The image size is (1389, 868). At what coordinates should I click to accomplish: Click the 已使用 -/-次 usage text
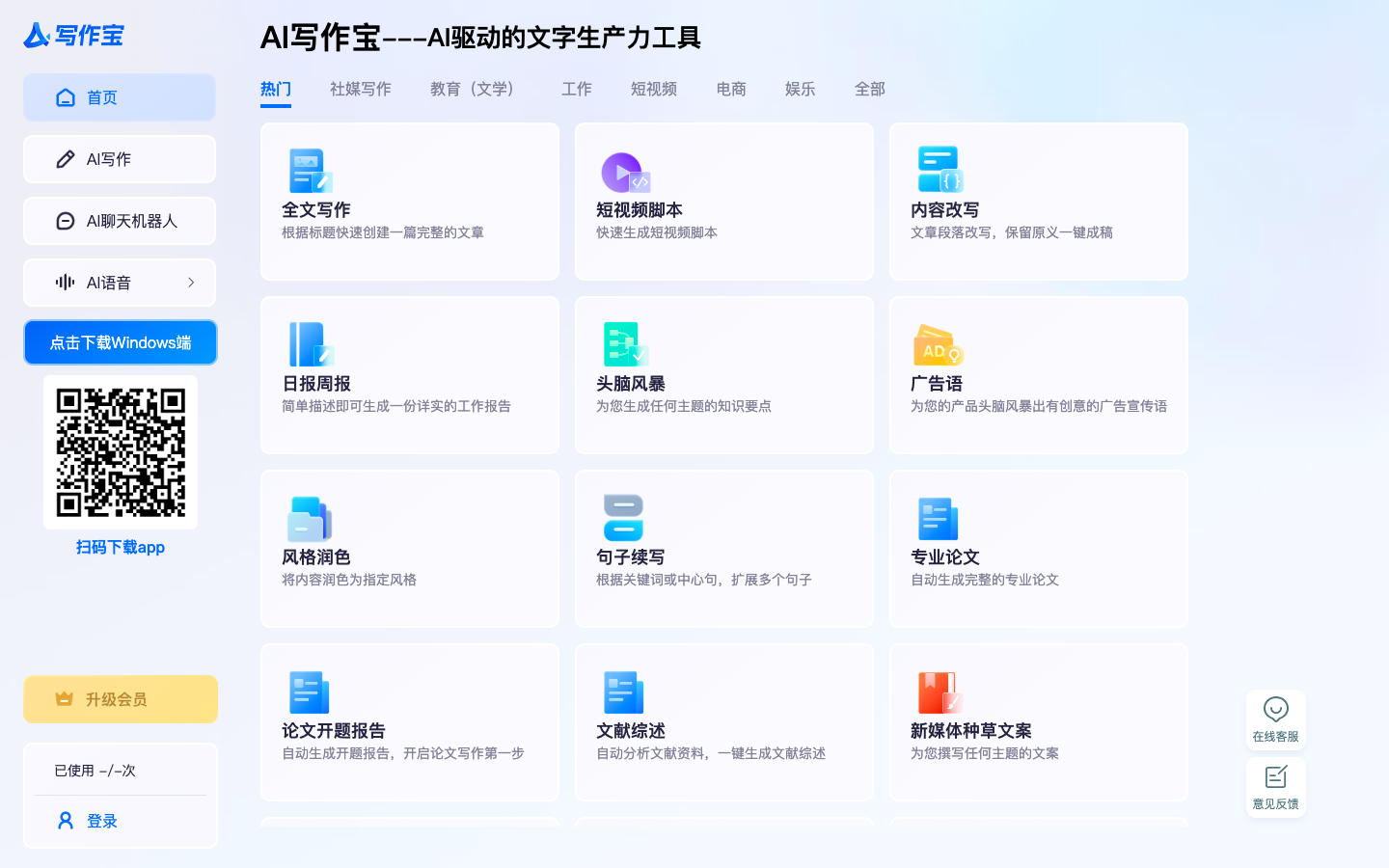[95, 771]
